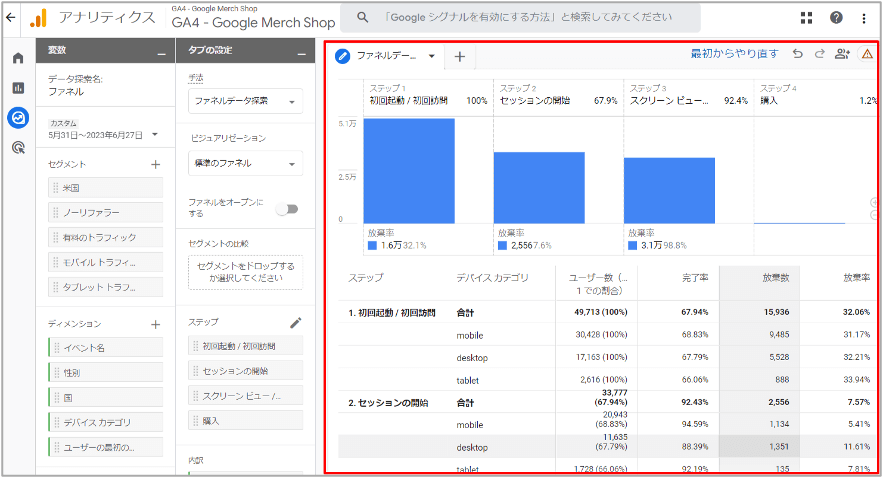Open the ファネルデータ探索 method dropdown
882x478 pixels.
pyautogui.click(x=245, y=101)
